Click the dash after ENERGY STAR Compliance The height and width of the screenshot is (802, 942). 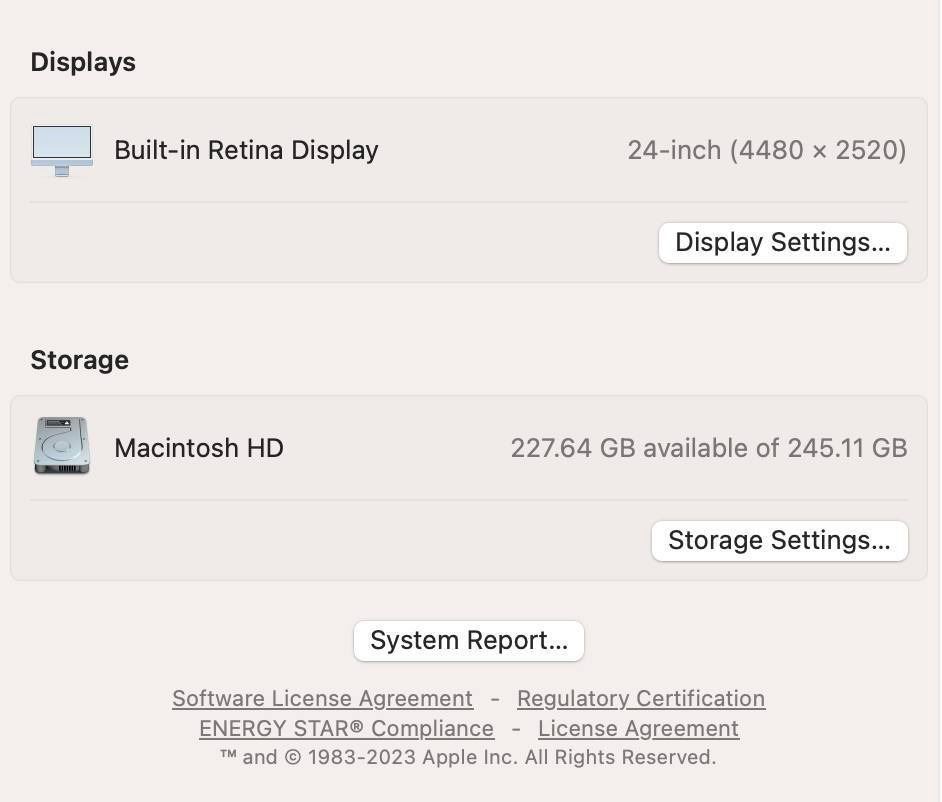coord(516,728)
